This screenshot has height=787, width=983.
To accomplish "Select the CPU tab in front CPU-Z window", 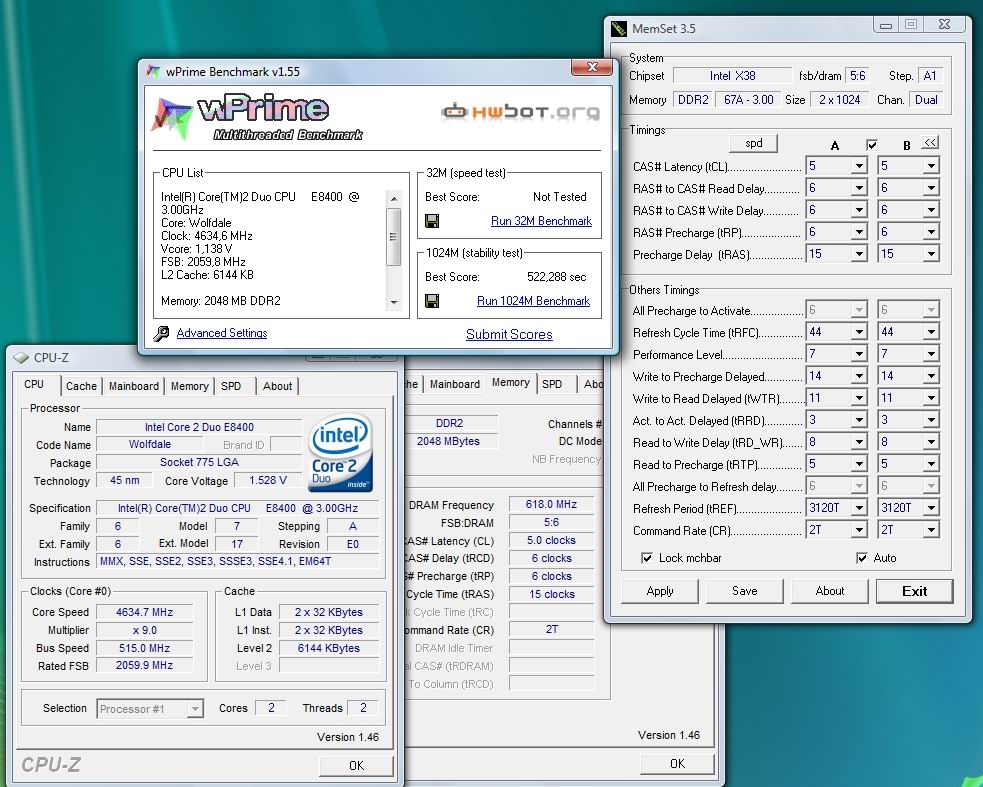I will (x=34, y=384).
